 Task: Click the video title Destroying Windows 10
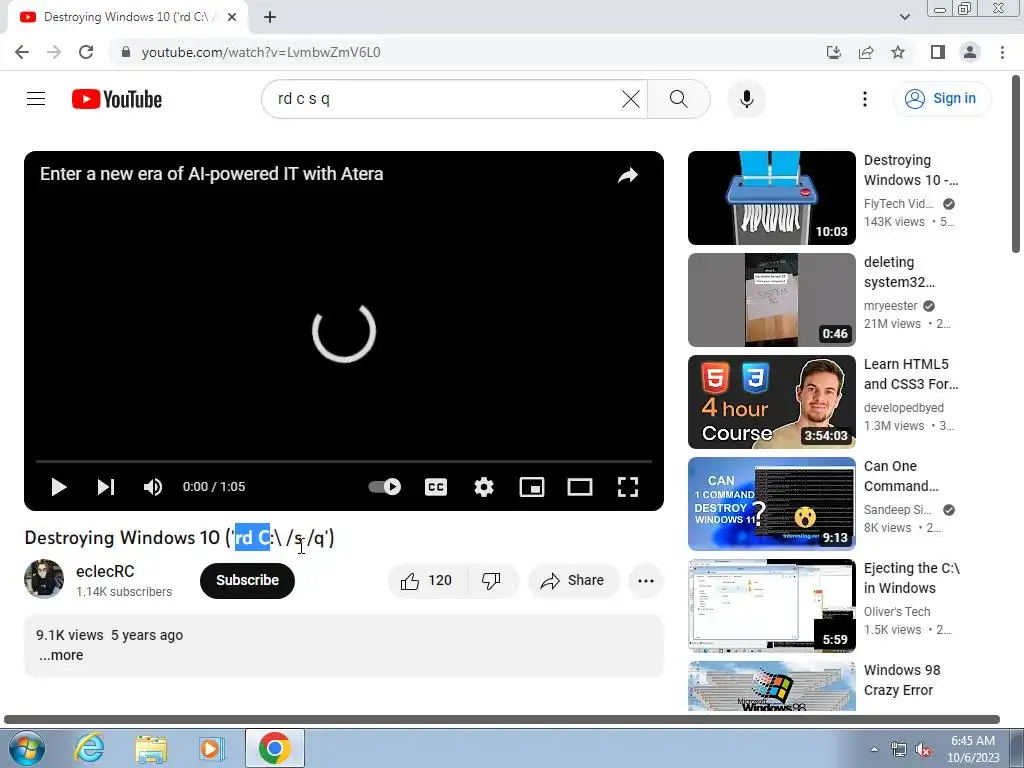[x=180, y=537]
